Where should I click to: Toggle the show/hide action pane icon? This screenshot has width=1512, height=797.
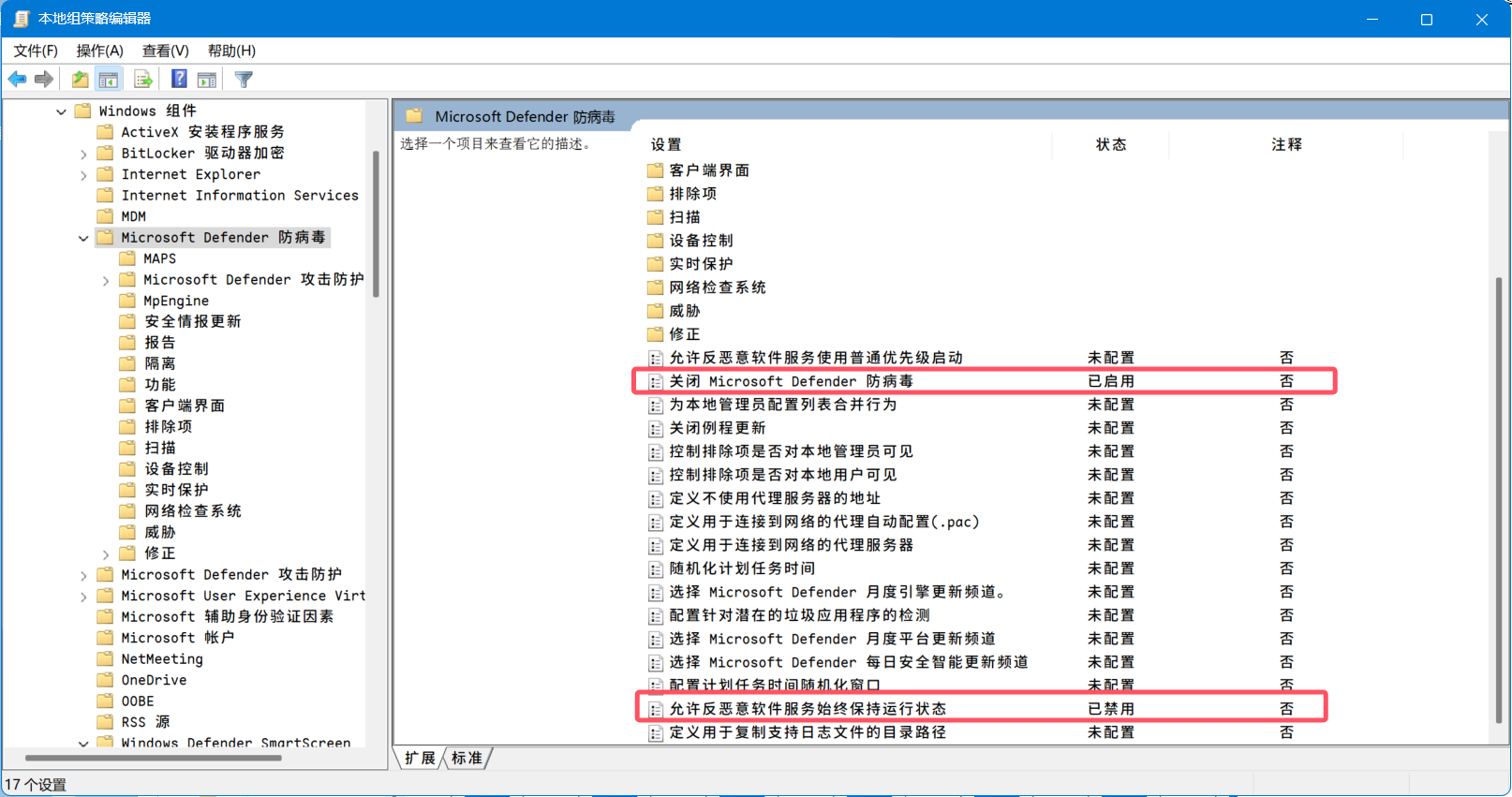207,80
